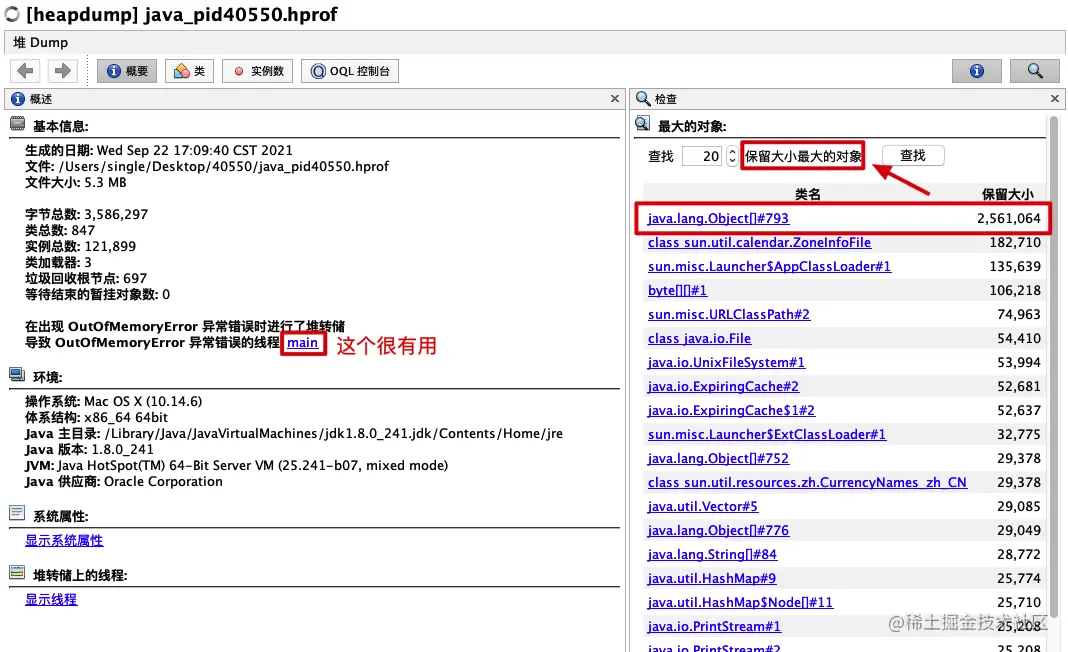Open sun.misc.URLClassPath#2 entry
The height and width of the screenshot is (652, 1068).
point(729,314)
